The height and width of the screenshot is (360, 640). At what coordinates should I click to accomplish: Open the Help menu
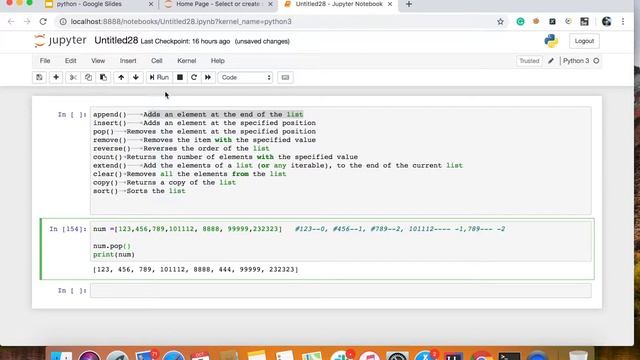218,60
